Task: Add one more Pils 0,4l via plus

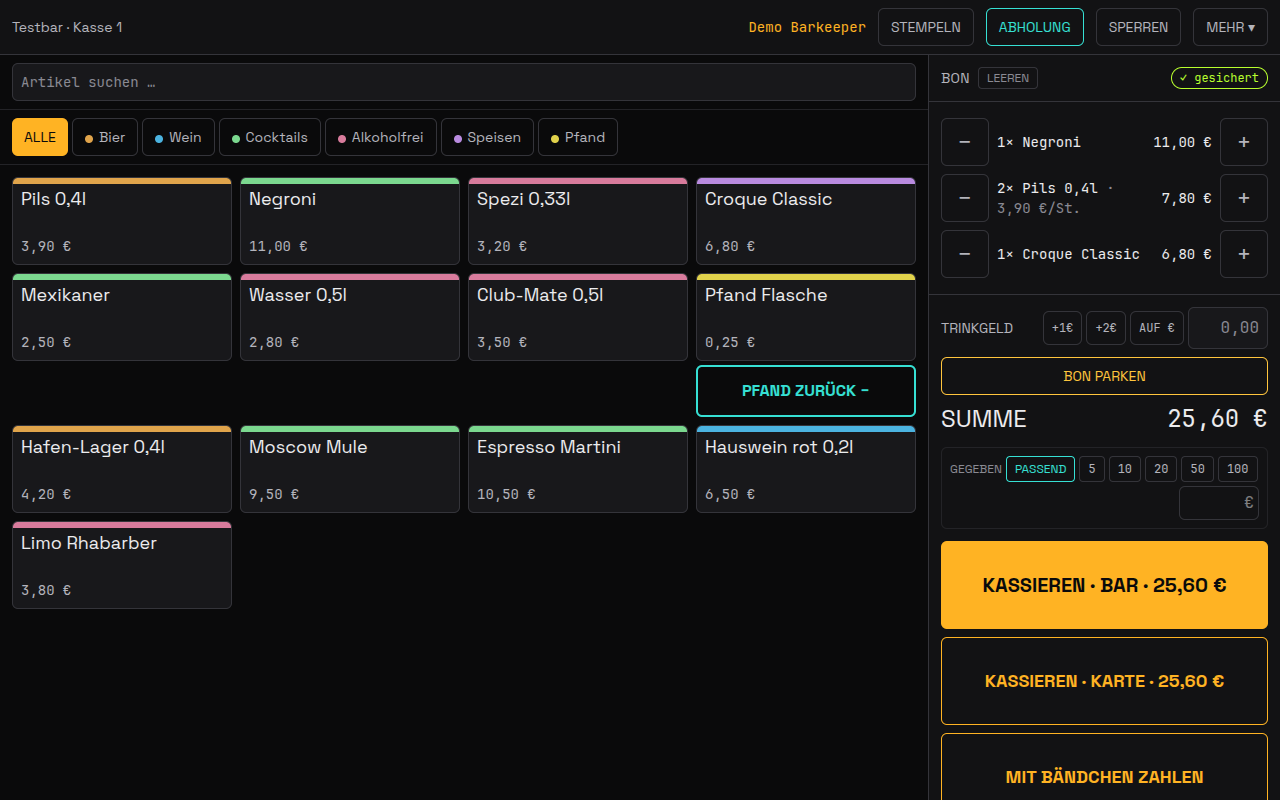Action: (x=1244, y=198)
